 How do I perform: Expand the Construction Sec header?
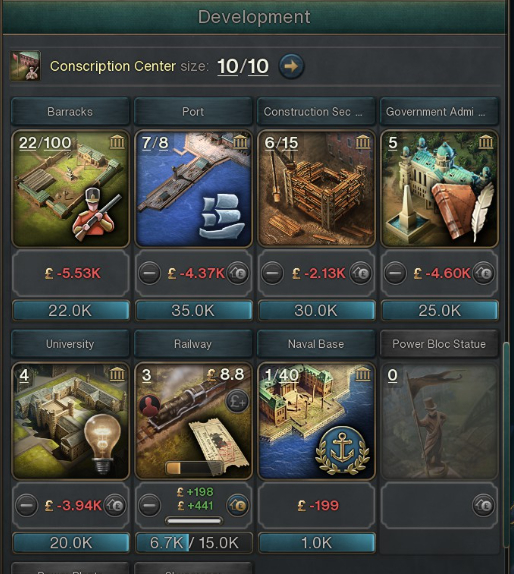coord(316,111)
